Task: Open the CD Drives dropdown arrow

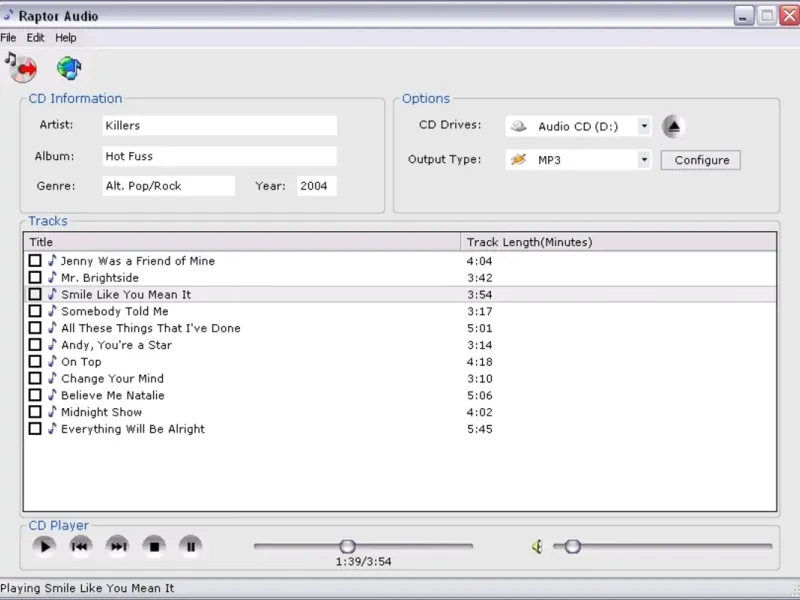Action: point(644,126)
